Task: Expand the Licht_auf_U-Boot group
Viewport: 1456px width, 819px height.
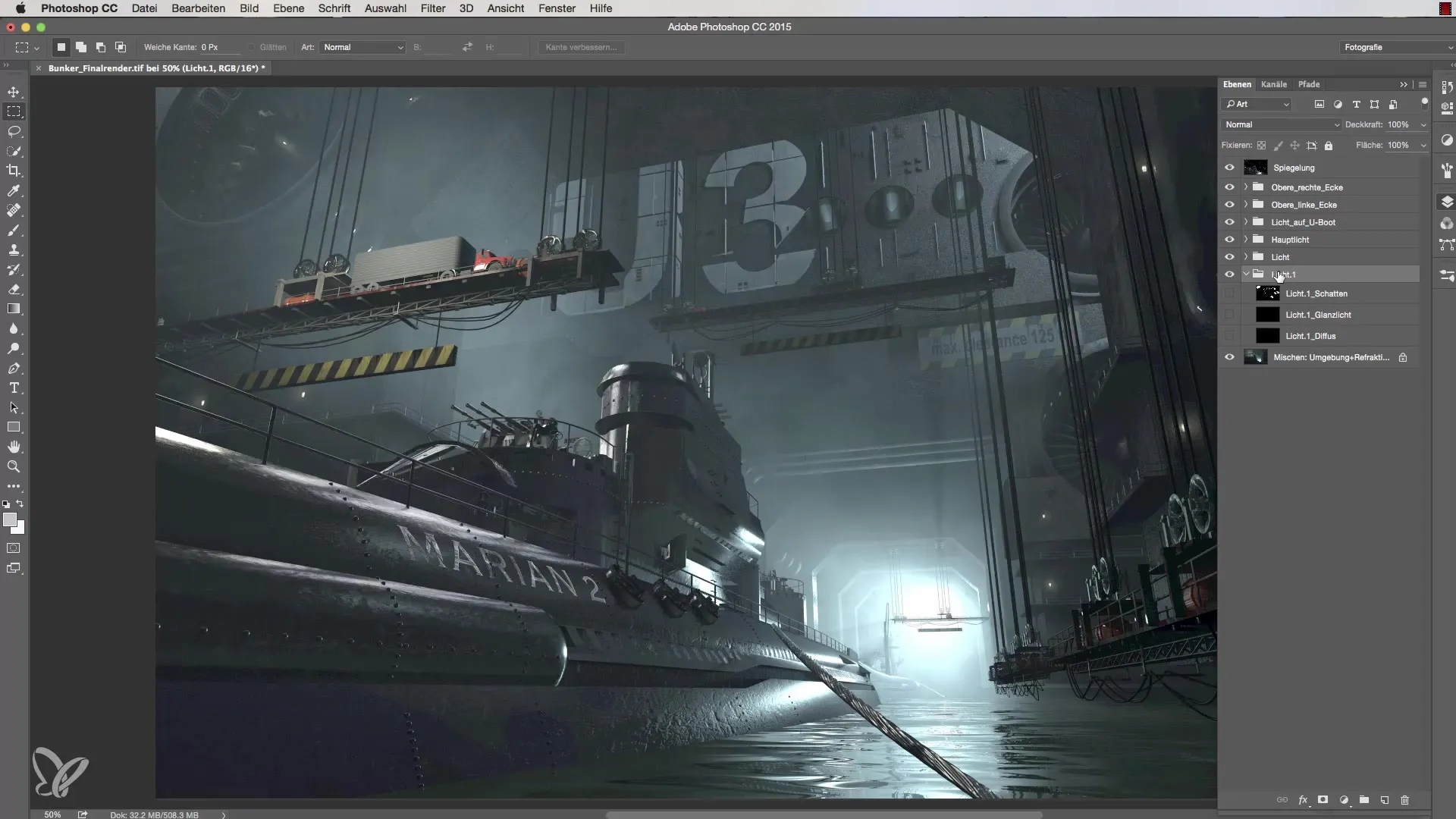Action: pyautogui.click(x=1246, y=222)
